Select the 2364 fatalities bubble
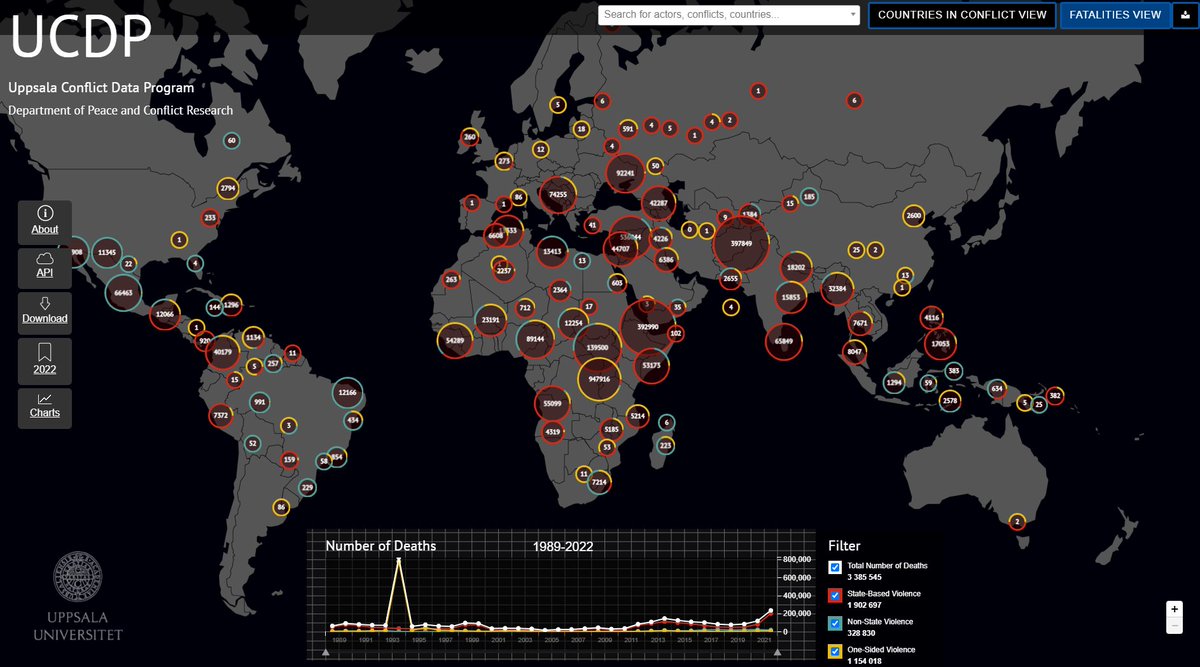The width and height of the screenshot is (1200, 667). tap(560, 290)
